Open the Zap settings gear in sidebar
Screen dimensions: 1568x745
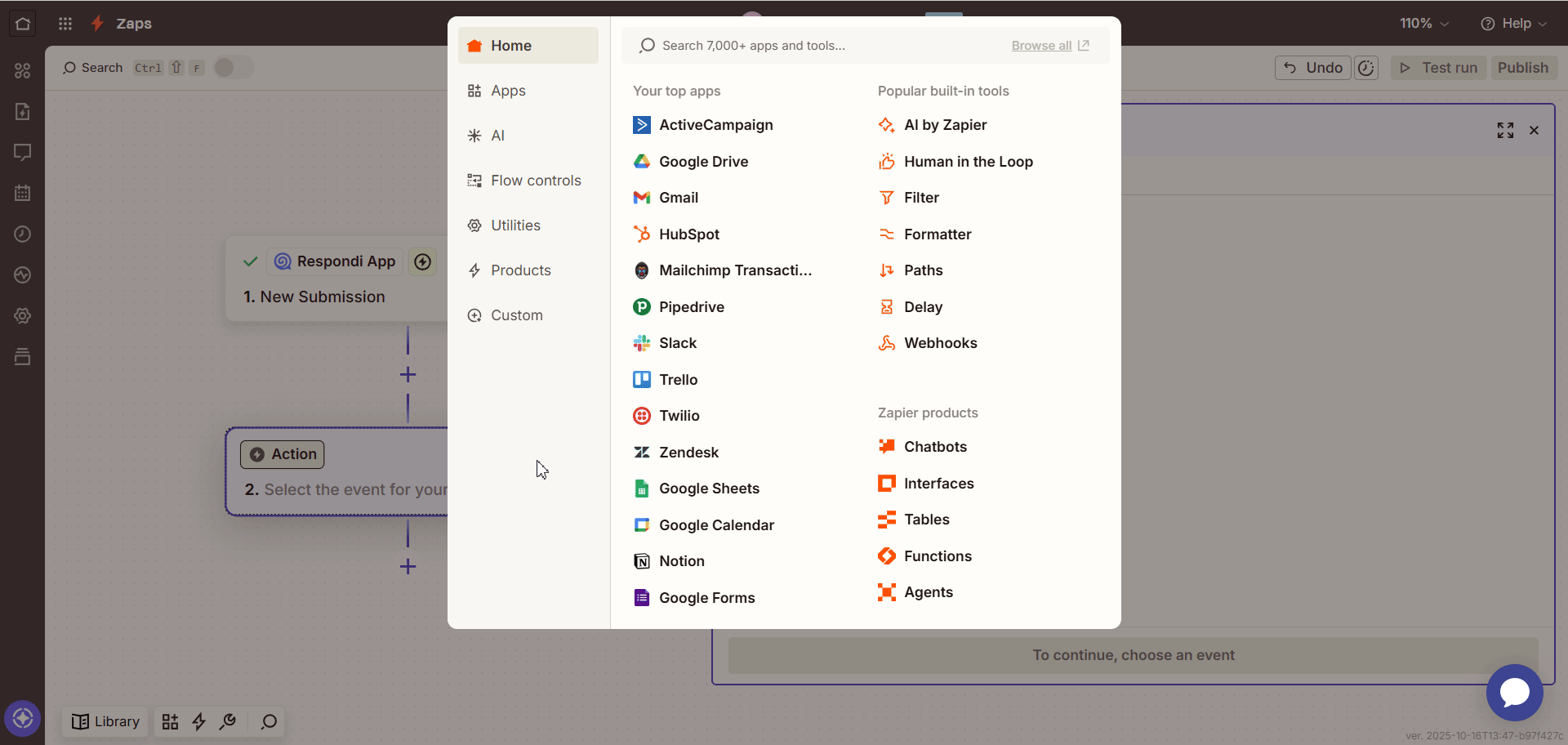tap(23, 316)
